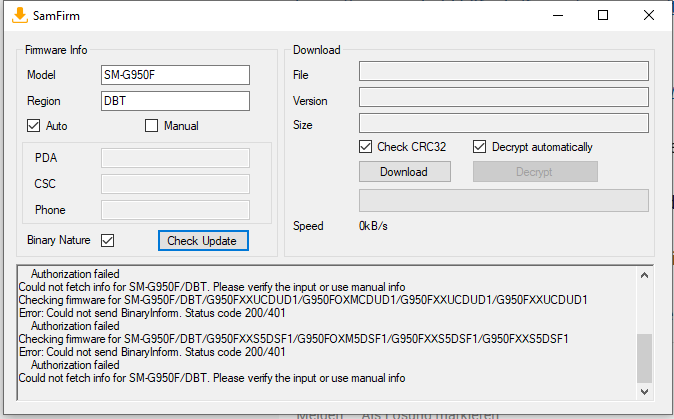Screen dimensions: 674x419
Task: Click the Download button
Action: click(405, 171)
